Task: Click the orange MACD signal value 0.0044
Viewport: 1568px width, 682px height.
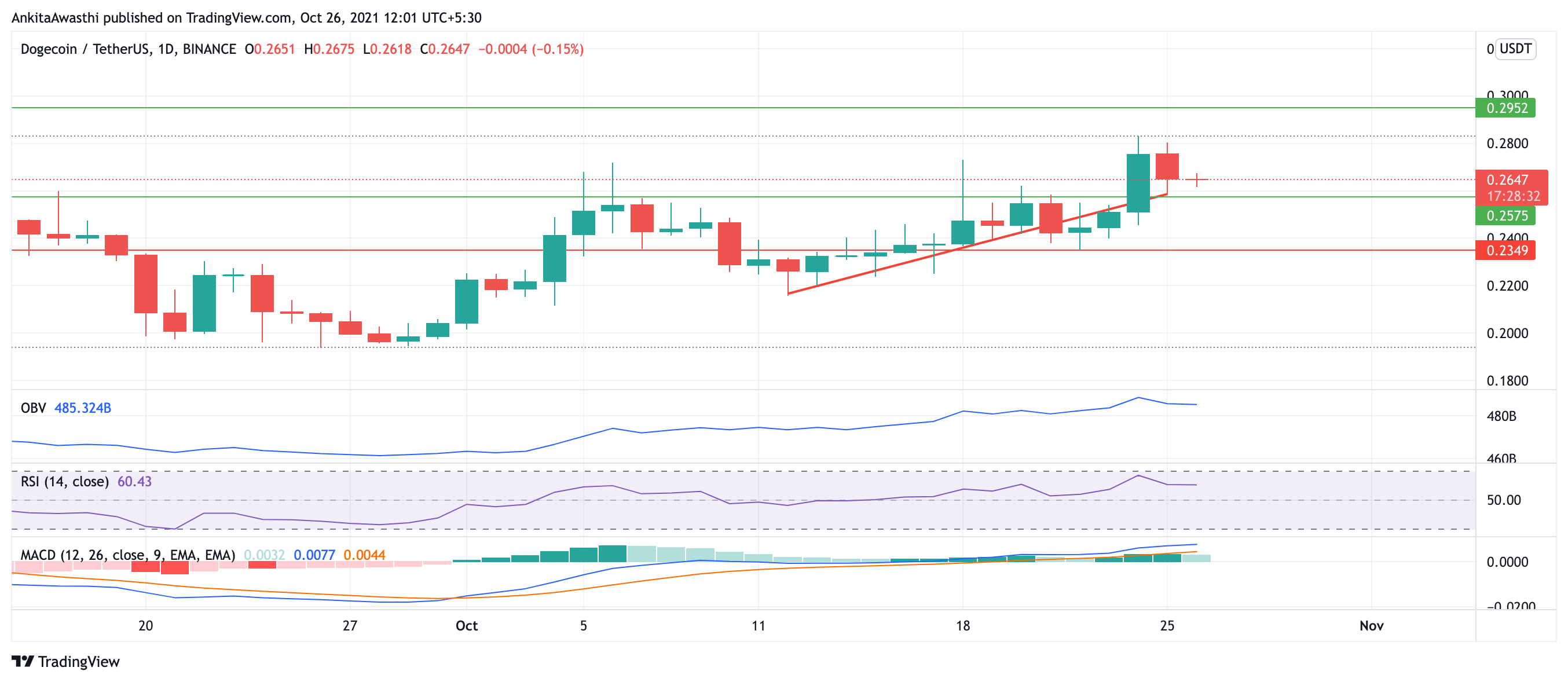Action: pyautogui.click(x=364, y=555)
